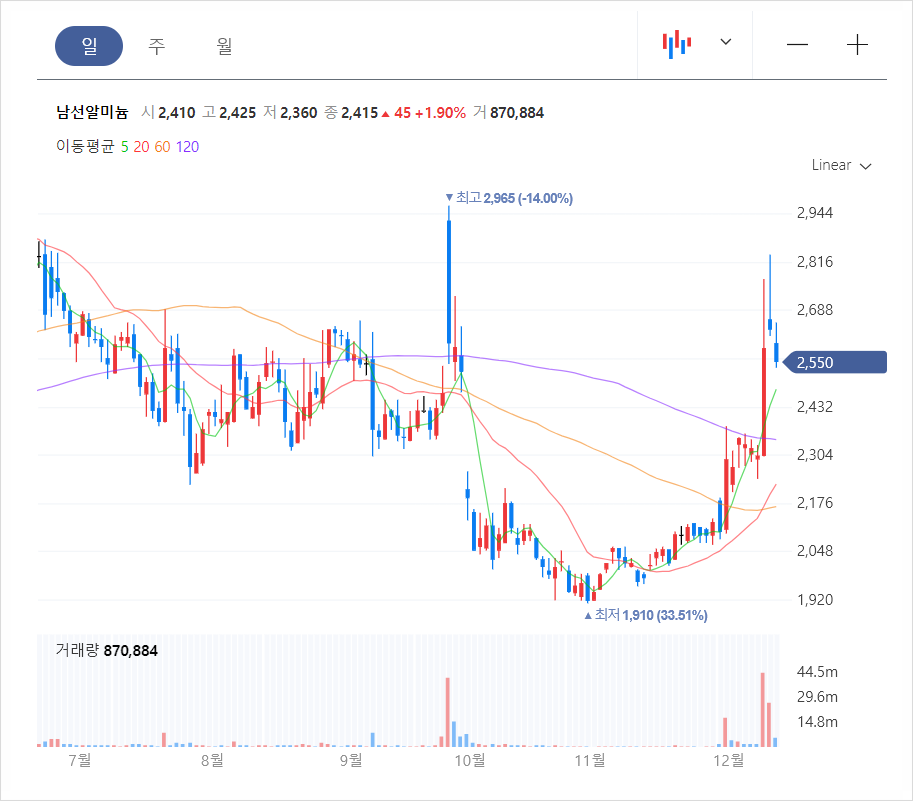Click the low price value 2,360
Image resolution: width=913 pixels, height=801 pixels.
[299, 113]
